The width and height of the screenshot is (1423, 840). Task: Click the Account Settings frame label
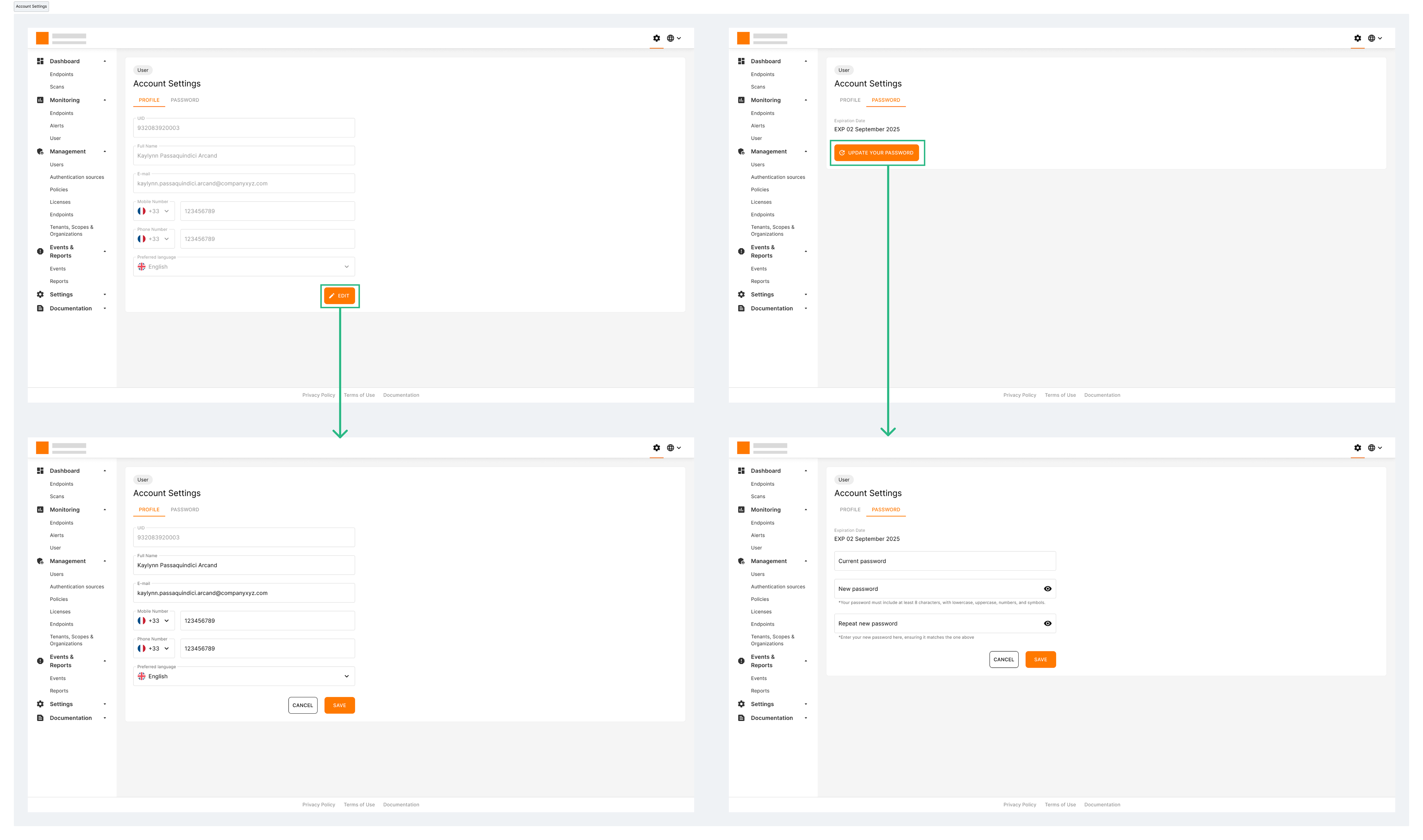click(x=31, y=6)
